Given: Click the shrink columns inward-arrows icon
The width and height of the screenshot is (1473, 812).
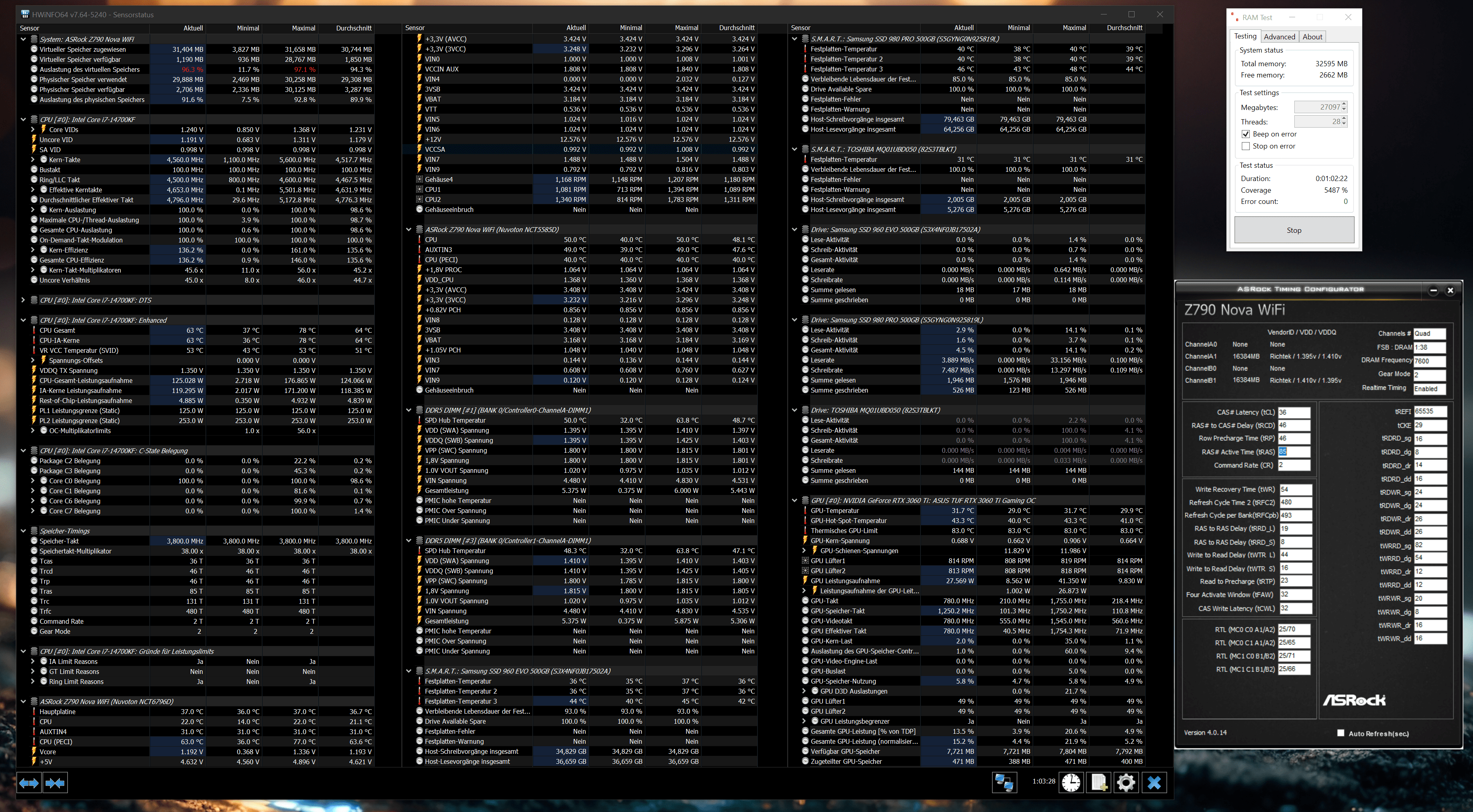Looking at the screenshot, I should (55, 783).
